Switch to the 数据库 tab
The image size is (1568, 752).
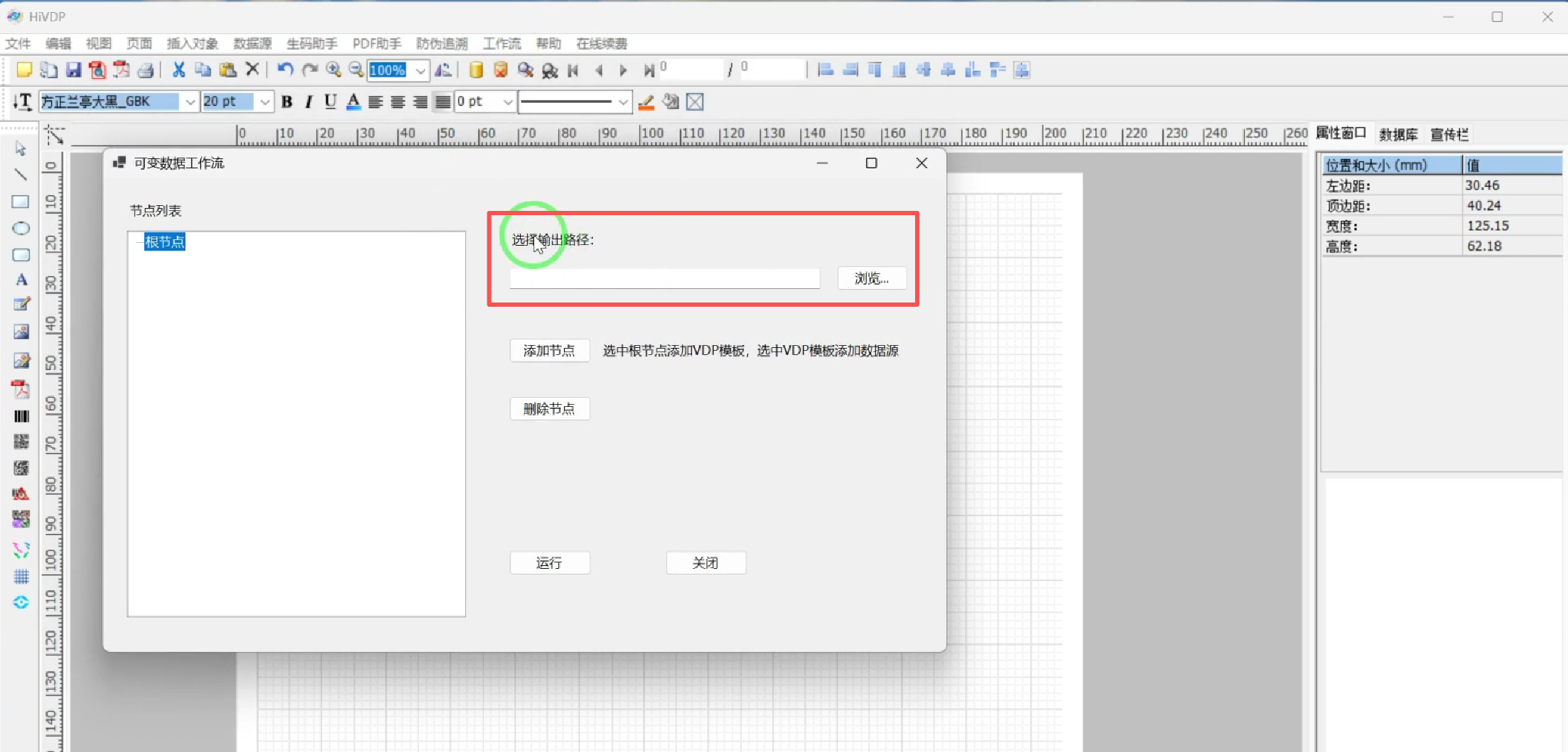pos(1397,134)
